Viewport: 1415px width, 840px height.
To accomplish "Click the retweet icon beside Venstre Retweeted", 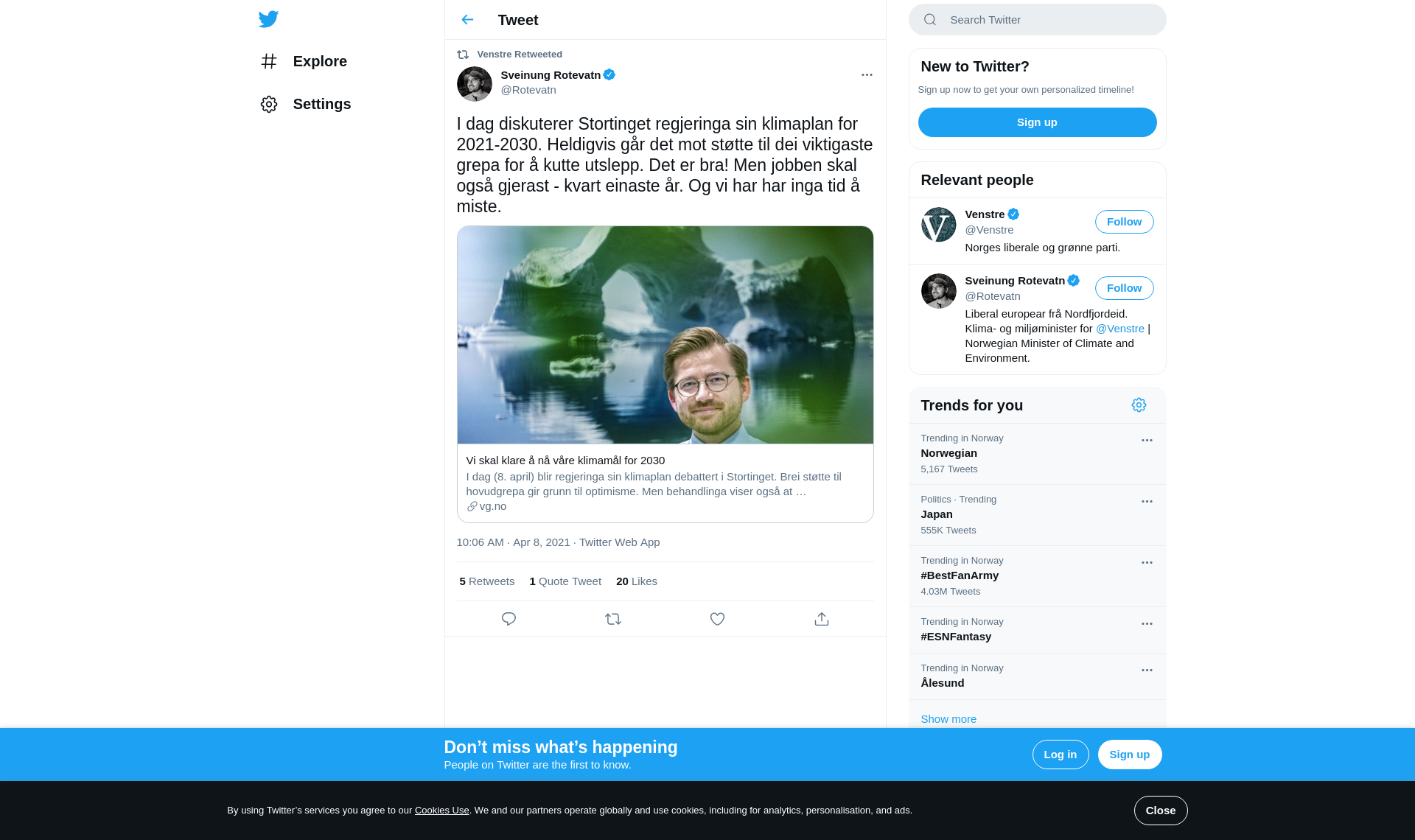I will pos(463,55).
